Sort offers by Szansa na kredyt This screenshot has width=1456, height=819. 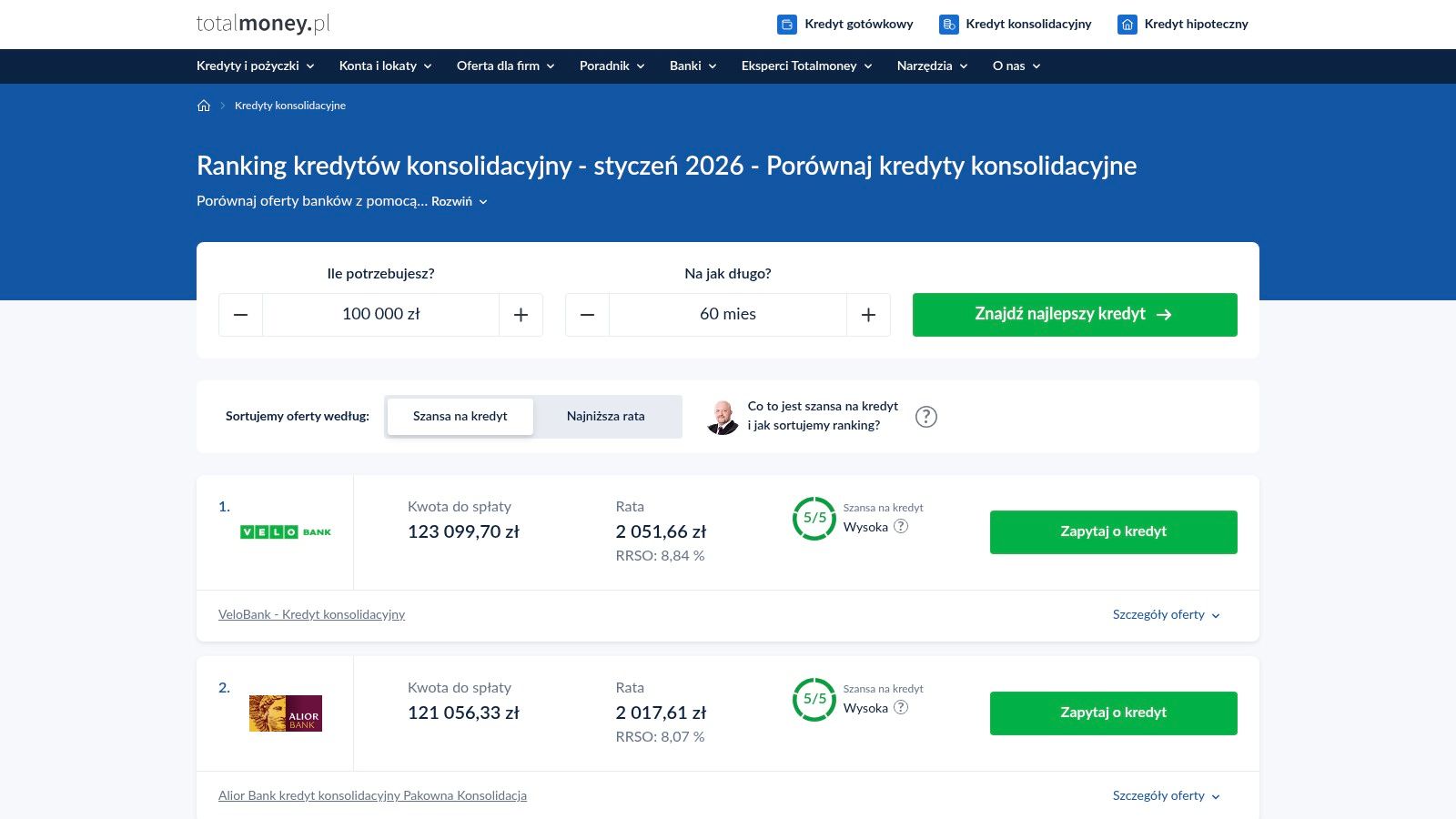460,416
